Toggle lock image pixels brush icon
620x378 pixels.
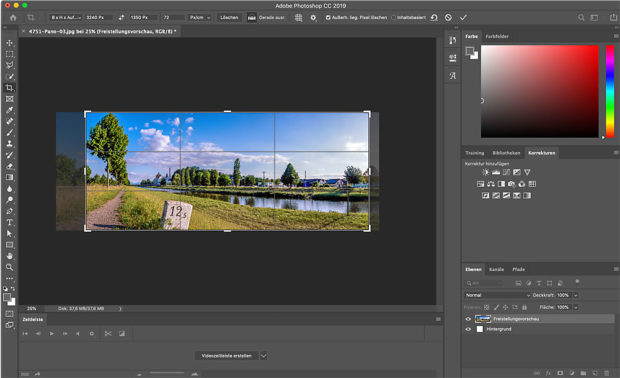[x=496, y=307]
